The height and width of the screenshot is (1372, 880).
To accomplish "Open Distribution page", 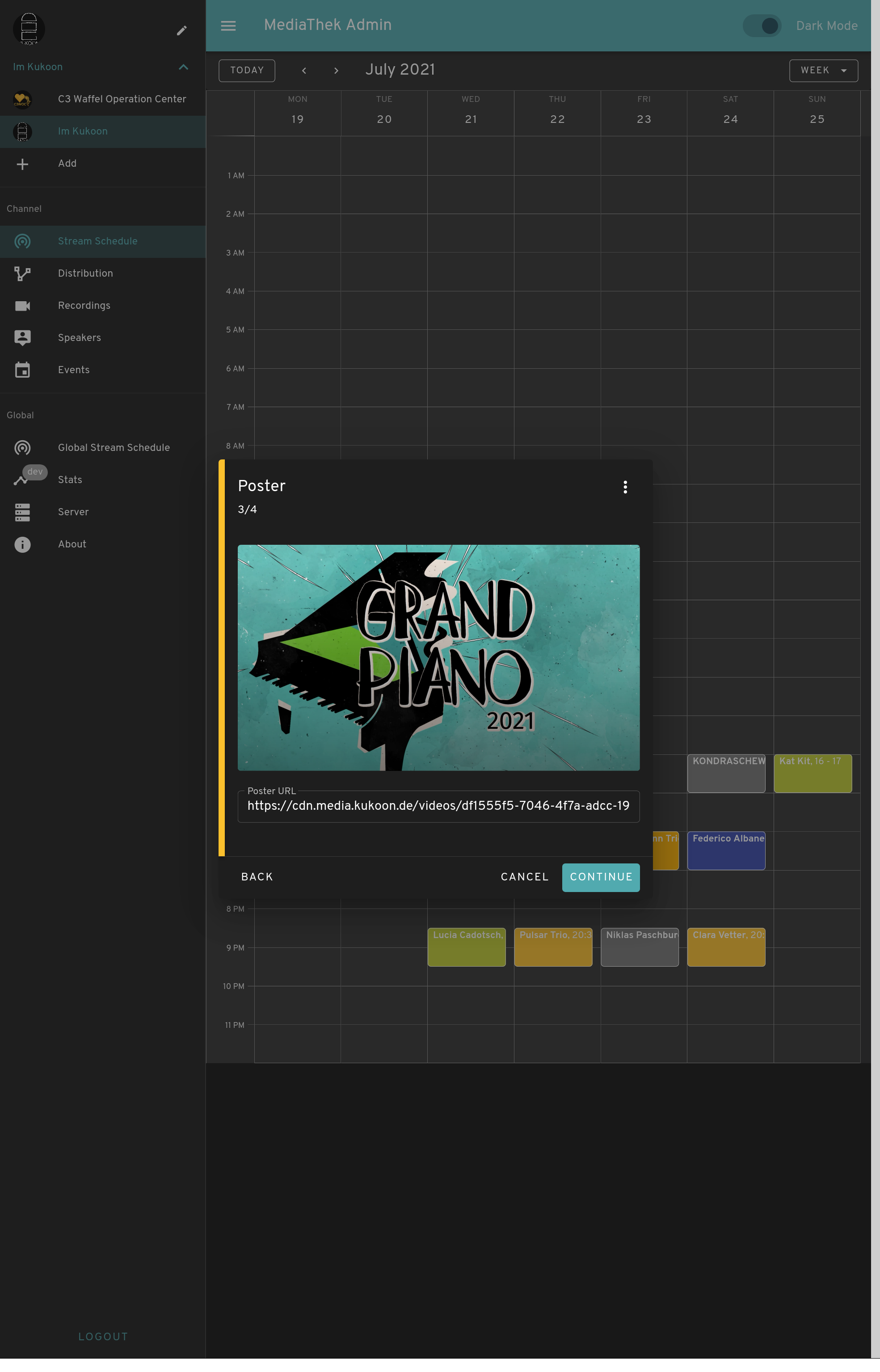I will 103,274.
